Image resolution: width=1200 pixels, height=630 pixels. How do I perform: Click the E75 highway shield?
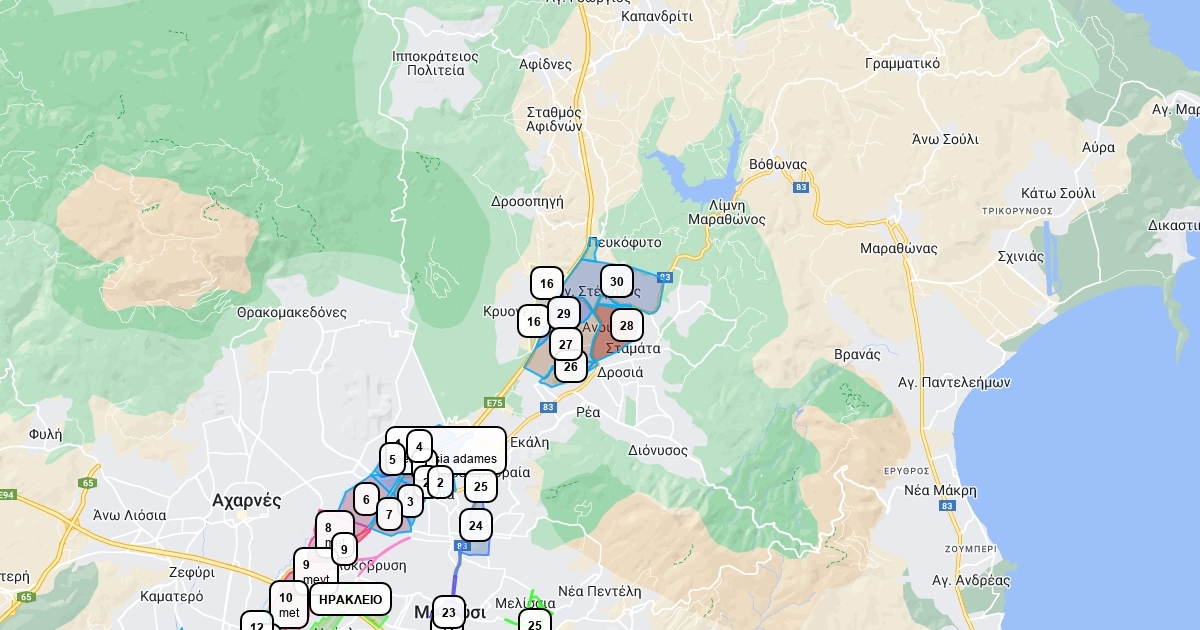pyautogui.click(x=494, y=402)
